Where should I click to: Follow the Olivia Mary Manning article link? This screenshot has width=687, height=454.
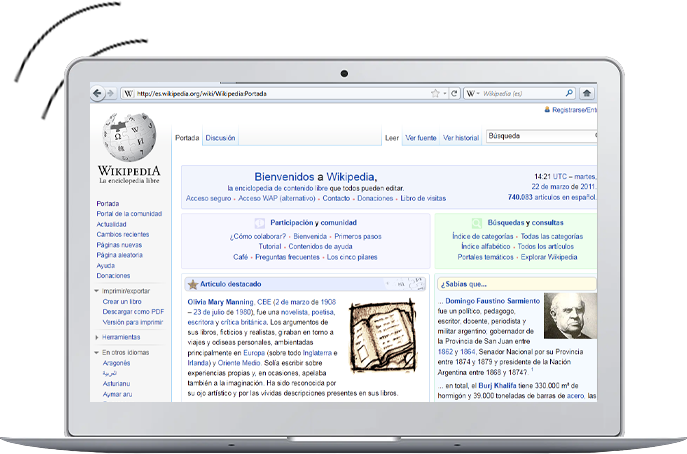click(x=223, y=301)
